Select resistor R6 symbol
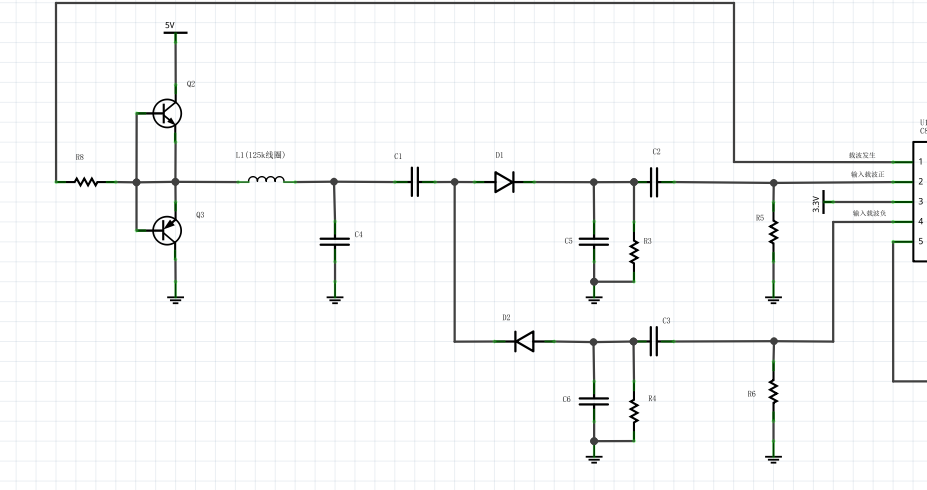 (773, 391)
